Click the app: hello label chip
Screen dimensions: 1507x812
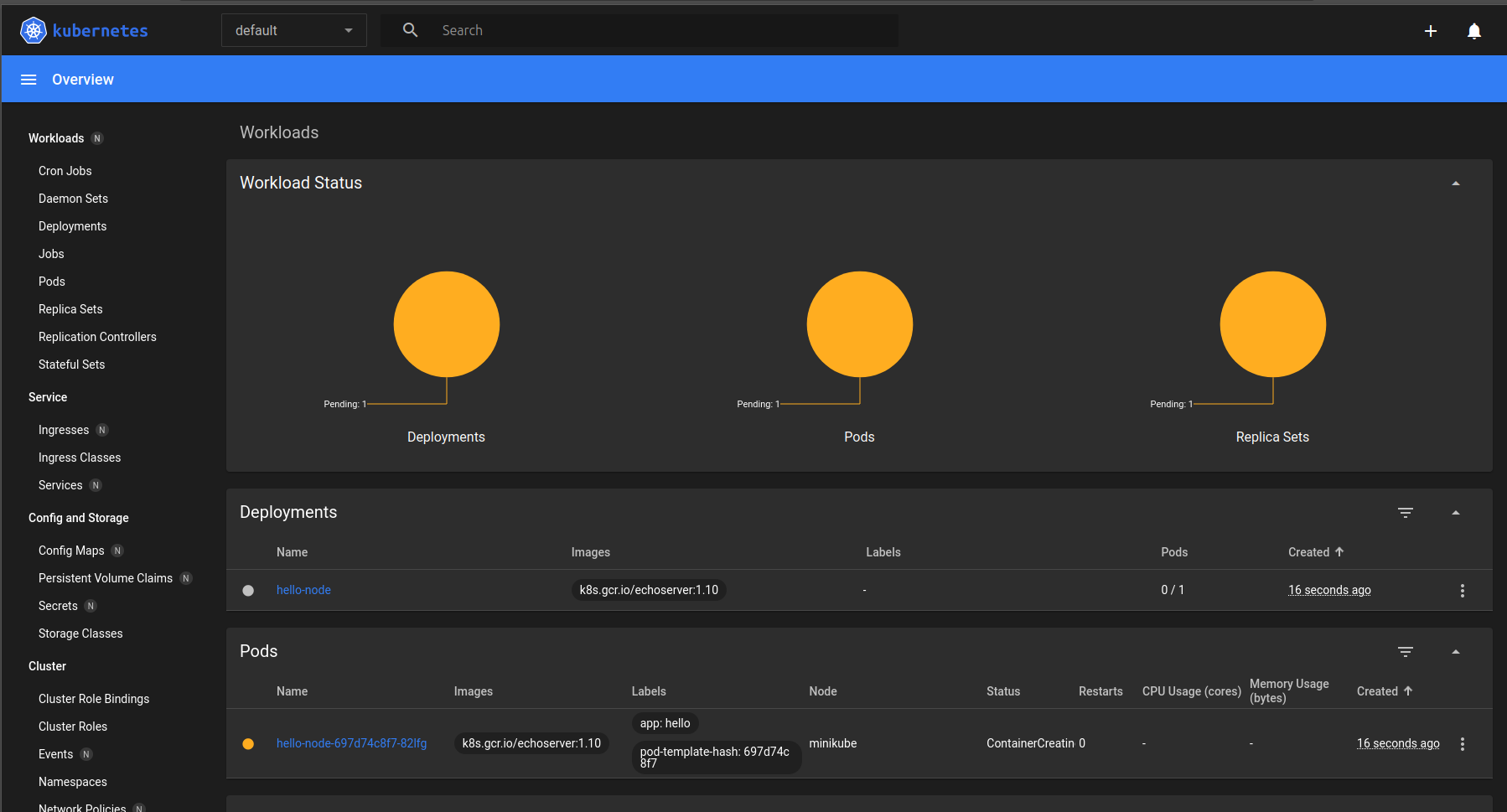point(665,723)
